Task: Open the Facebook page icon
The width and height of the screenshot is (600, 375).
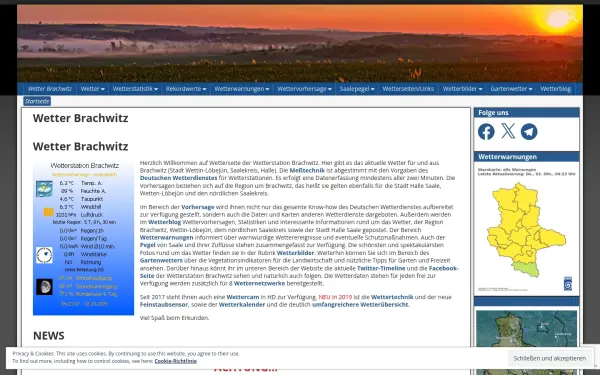Action: (486, 132)
